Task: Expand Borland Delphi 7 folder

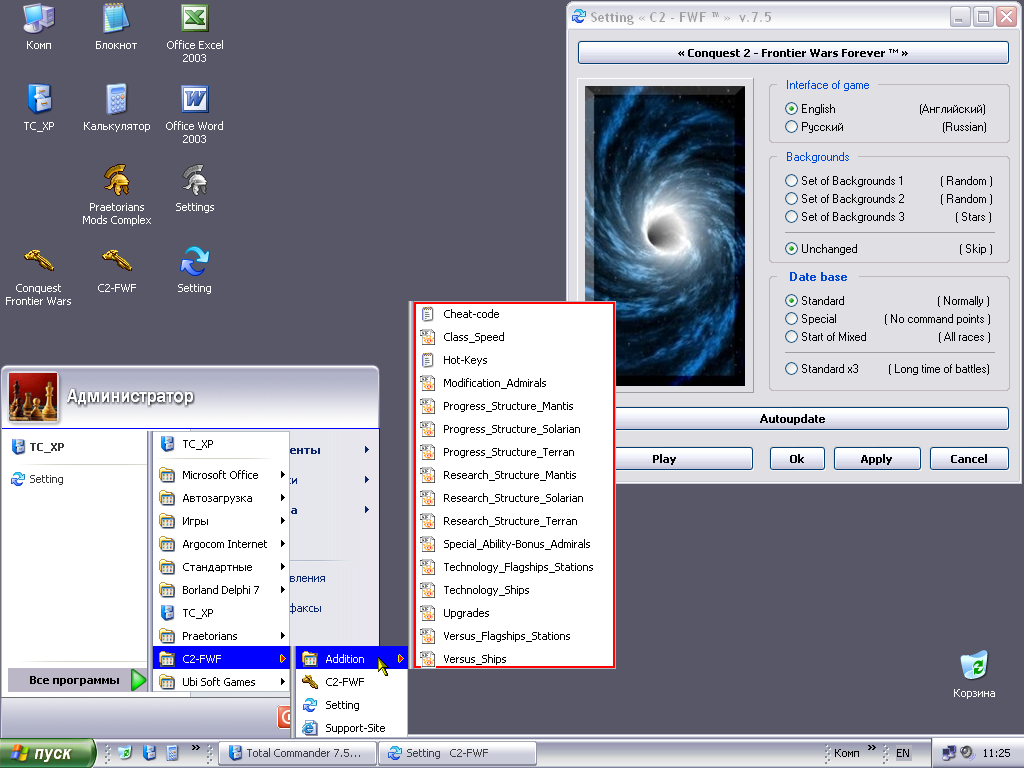Action: click(x=222, y=590)
